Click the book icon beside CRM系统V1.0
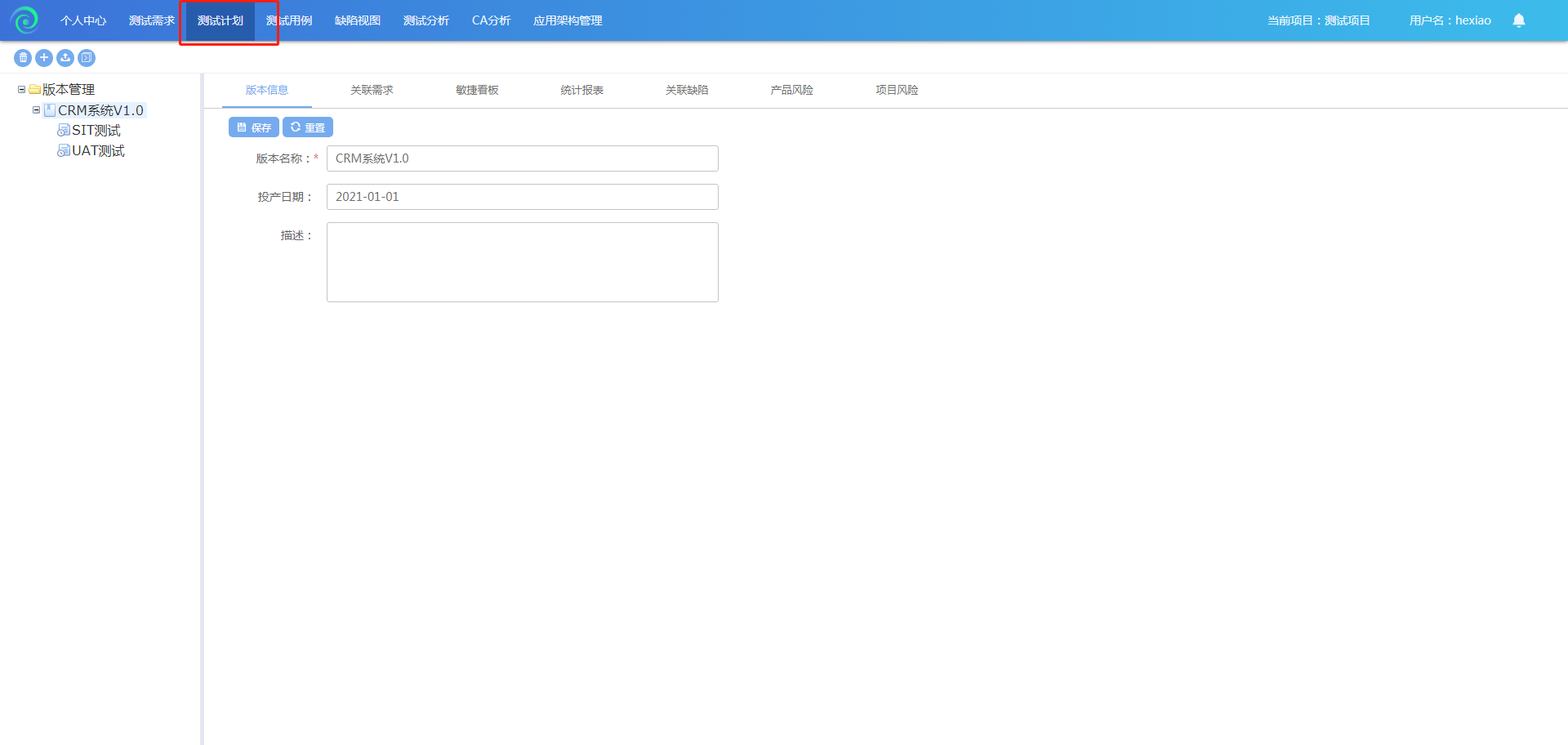Viewport: 1568px width, 745px height. [x=50, y=110]
